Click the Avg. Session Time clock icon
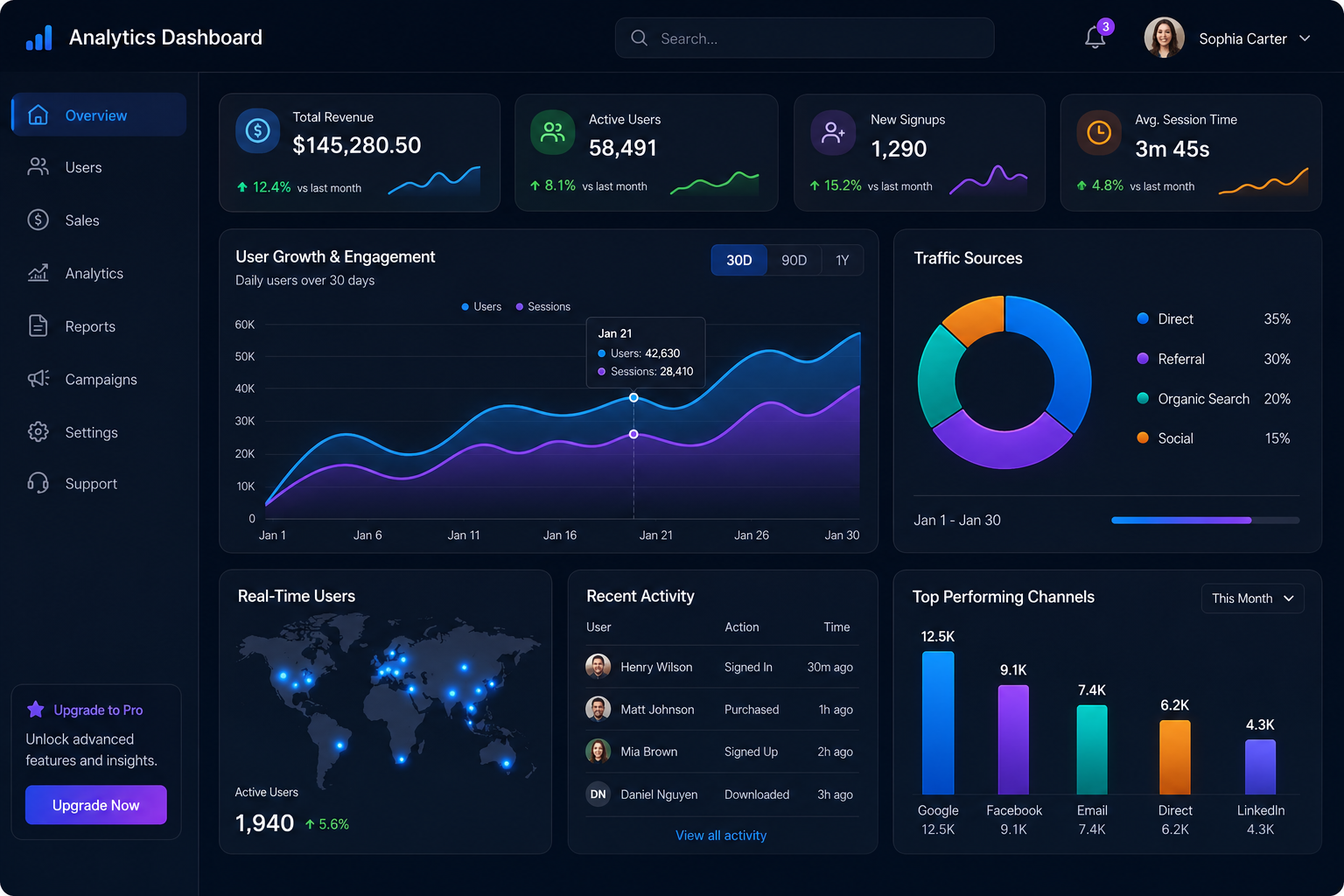Viewport: 1344px width, 896px height. (1099, 133)
